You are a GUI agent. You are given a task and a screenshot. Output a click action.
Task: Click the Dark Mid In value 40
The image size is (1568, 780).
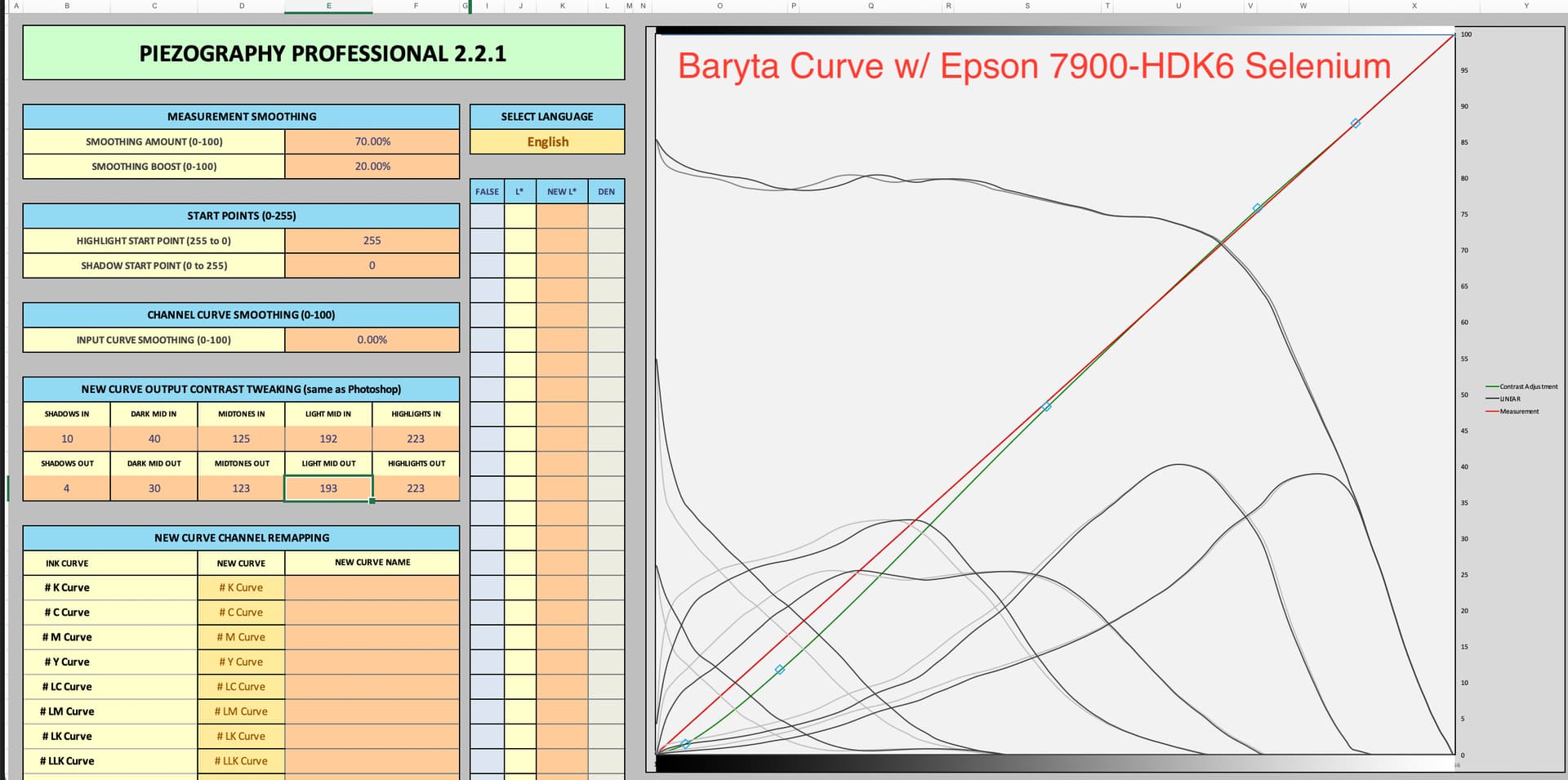[154, 439]
